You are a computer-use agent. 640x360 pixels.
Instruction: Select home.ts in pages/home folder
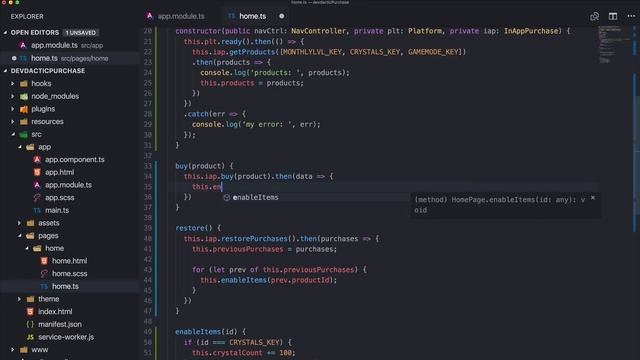(x=65, y=286)
